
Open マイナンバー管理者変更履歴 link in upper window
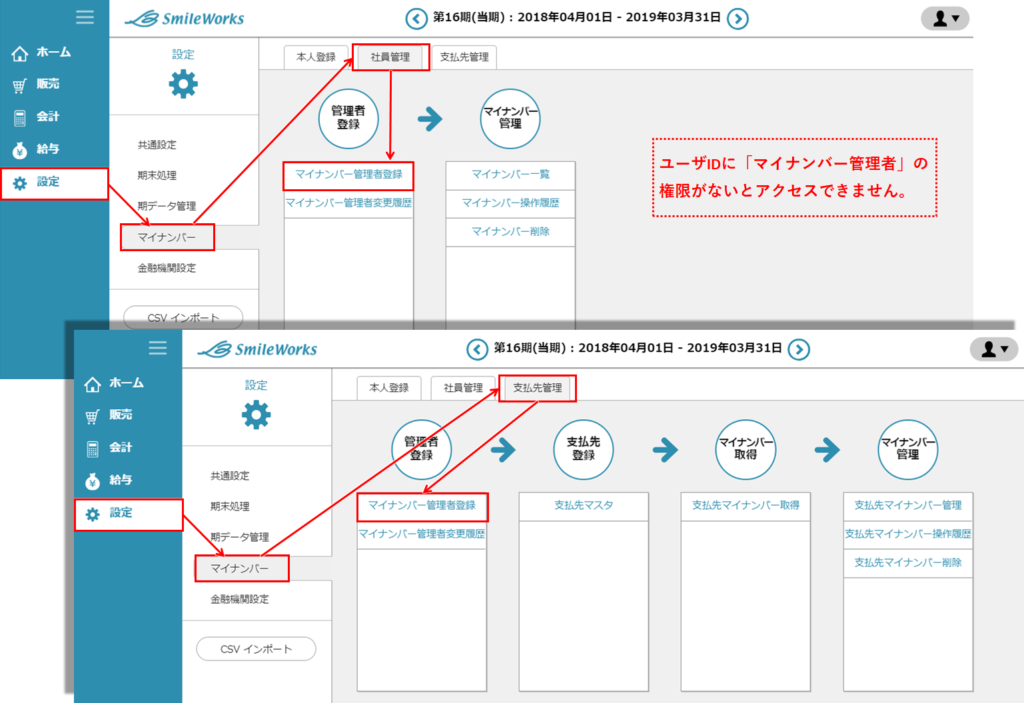349,203
